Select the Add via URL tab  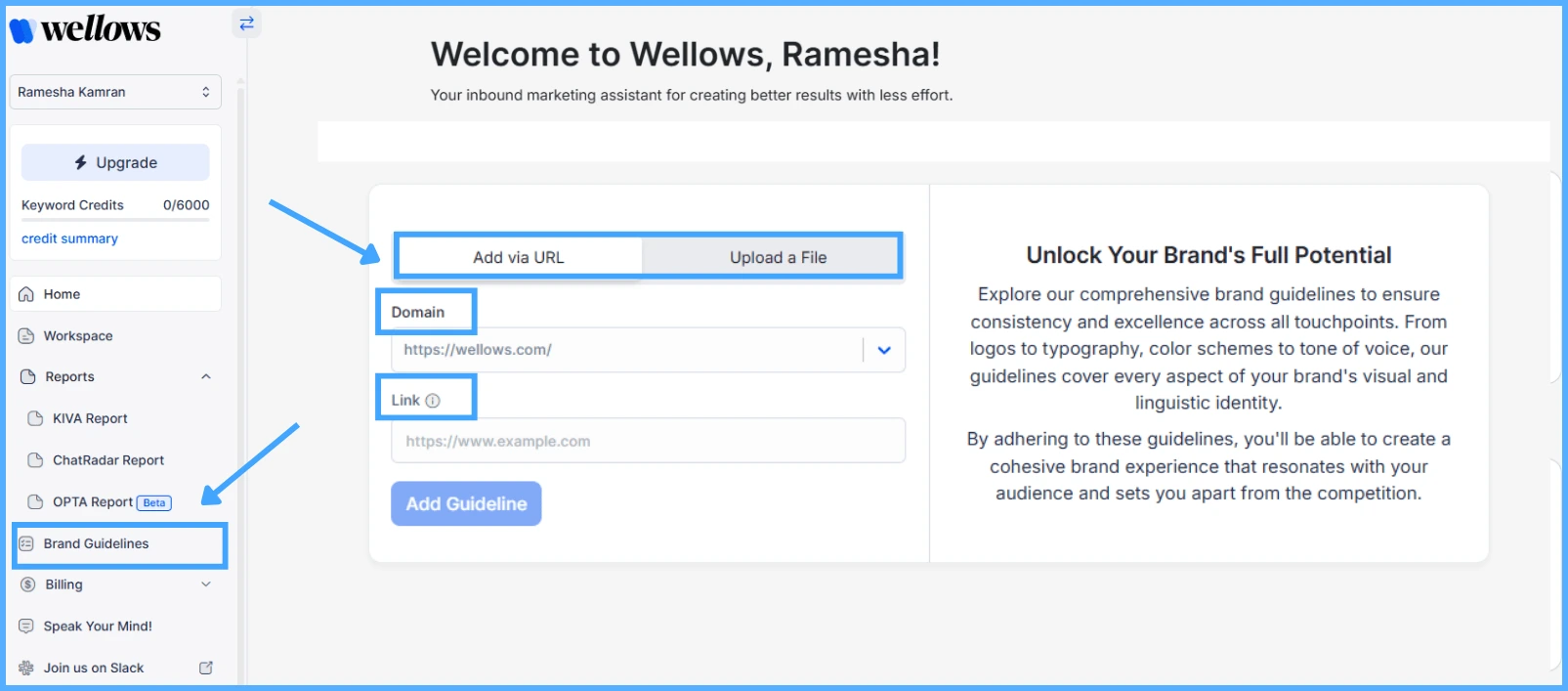click(519, 258)
